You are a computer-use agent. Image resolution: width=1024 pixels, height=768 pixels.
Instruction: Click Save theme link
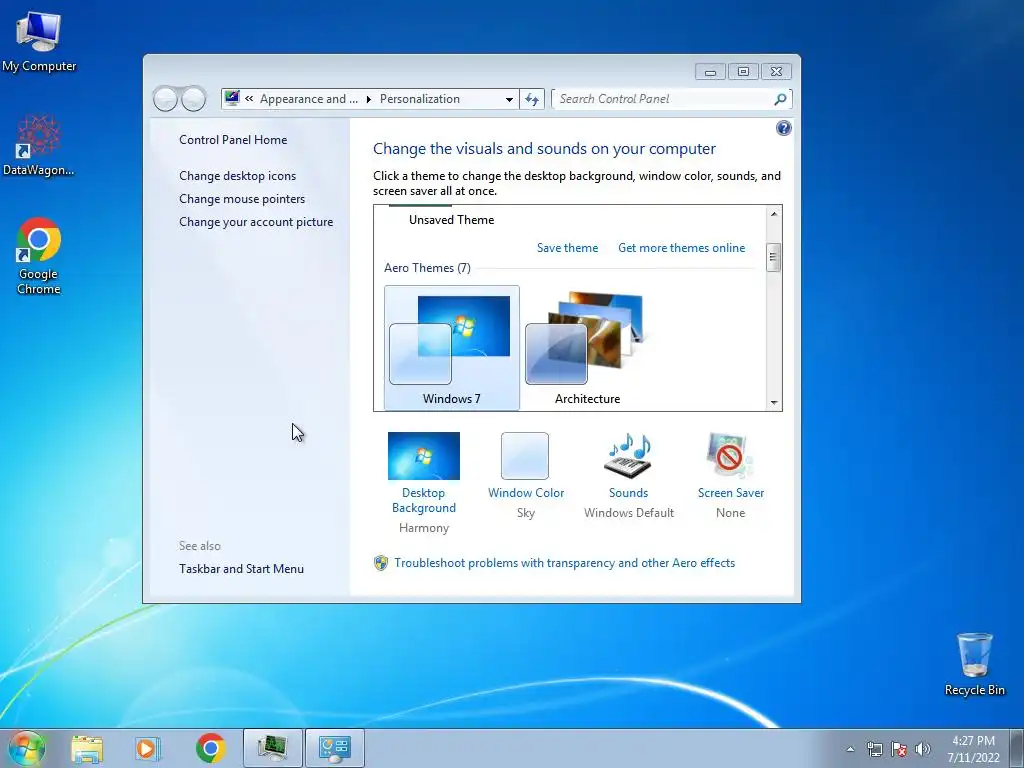568,248
